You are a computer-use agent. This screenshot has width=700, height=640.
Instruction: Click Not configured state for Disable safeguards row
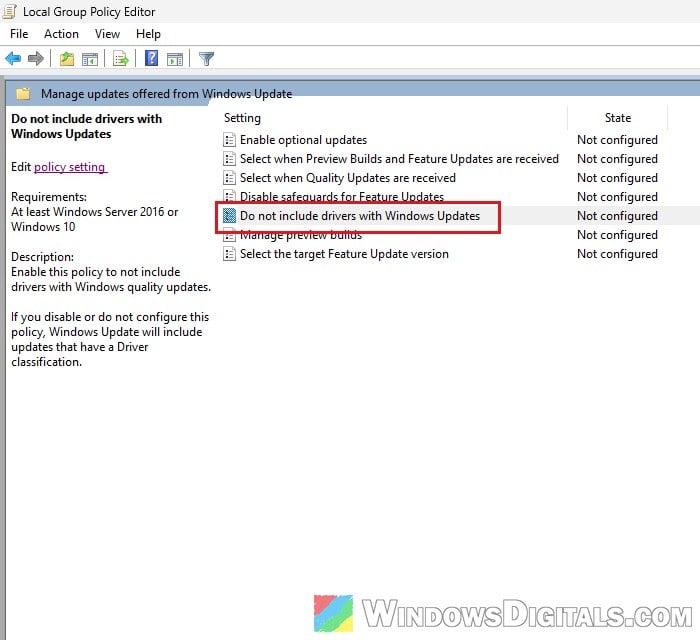[x=617, y=197]
